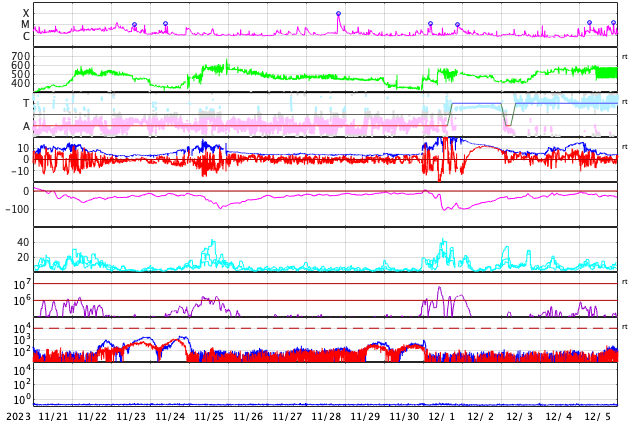Select the flare marker just after 11/23

coord(134,25)
